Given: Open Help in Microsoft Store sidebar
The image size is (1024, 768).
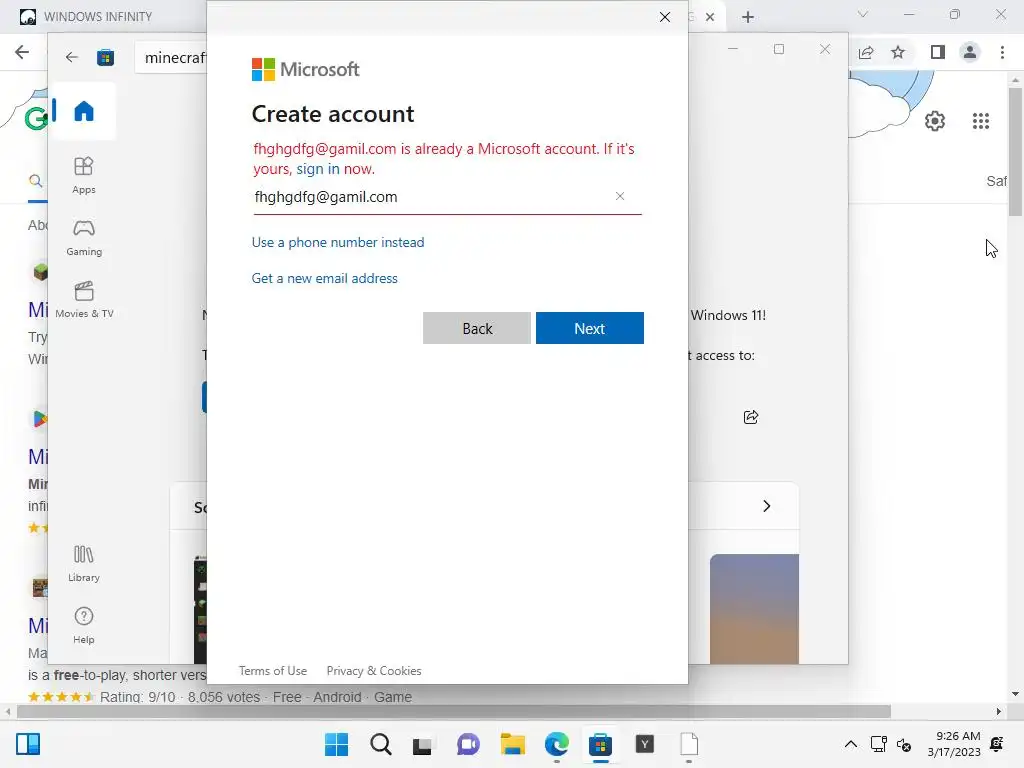Looking at the screenshot, I should point(84,625).
